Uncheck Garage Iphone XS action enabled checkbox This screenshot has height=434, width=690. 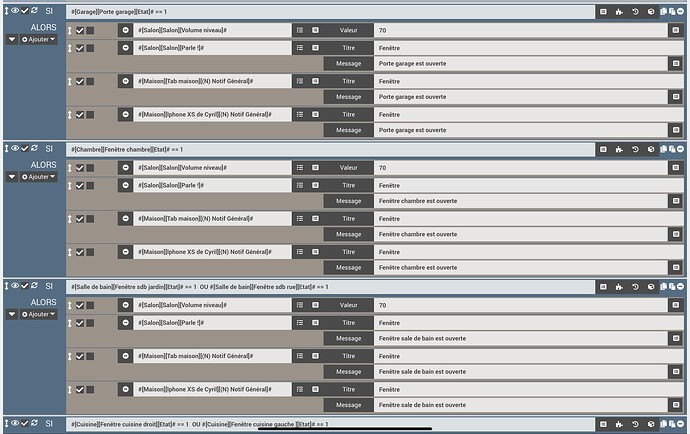coord(80,115)
